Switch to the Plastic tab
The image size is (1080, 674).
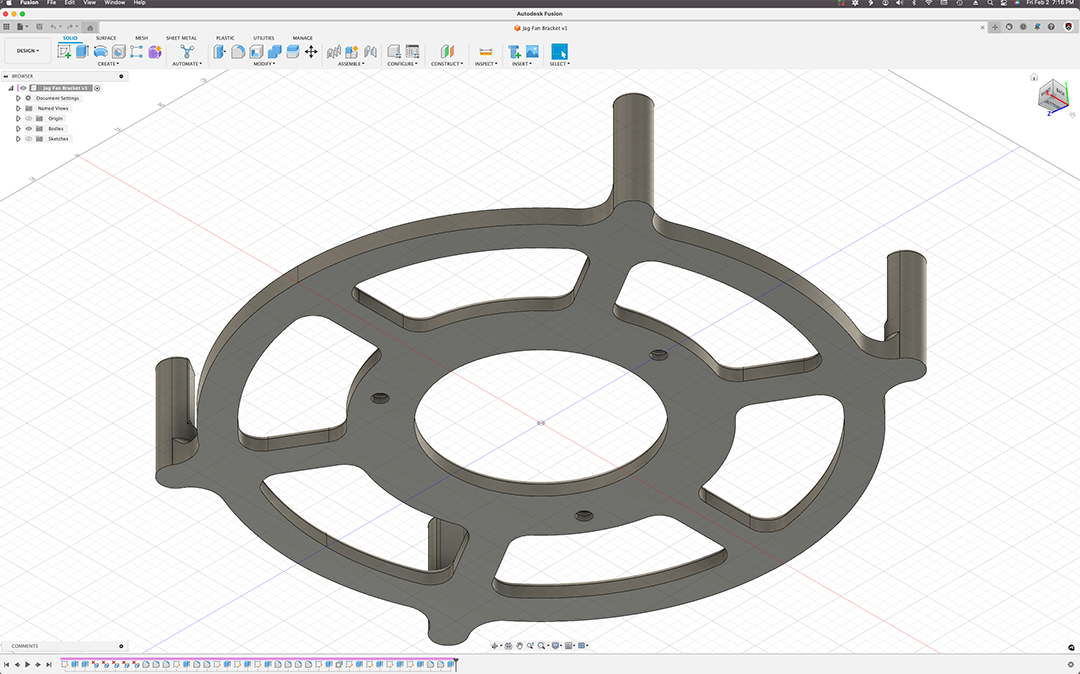[x=225, y=38]
